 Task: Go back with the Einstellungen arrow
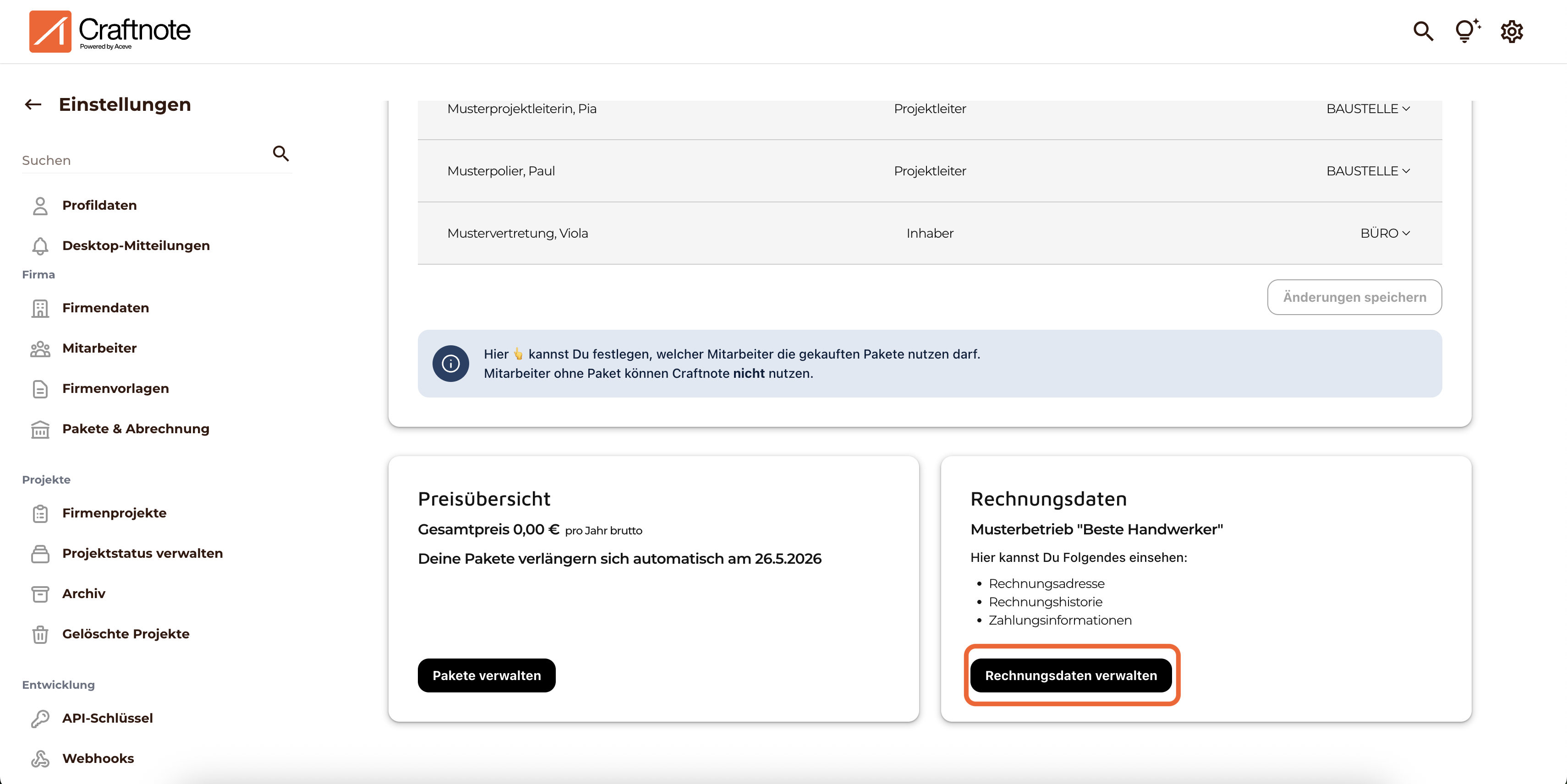pyautogui.click(x=33, y=104)
